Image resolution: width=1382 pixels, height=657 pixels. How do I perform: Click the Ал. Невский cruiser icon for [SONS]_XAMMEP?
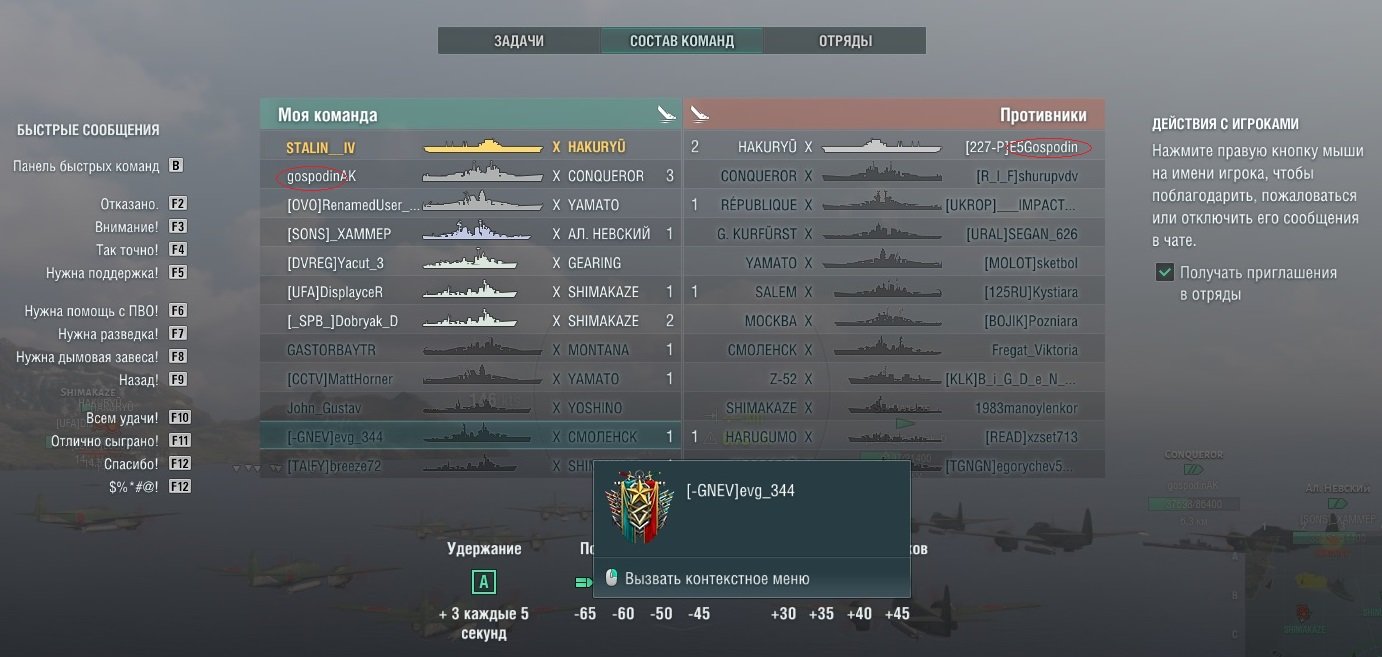coord(470,234)
